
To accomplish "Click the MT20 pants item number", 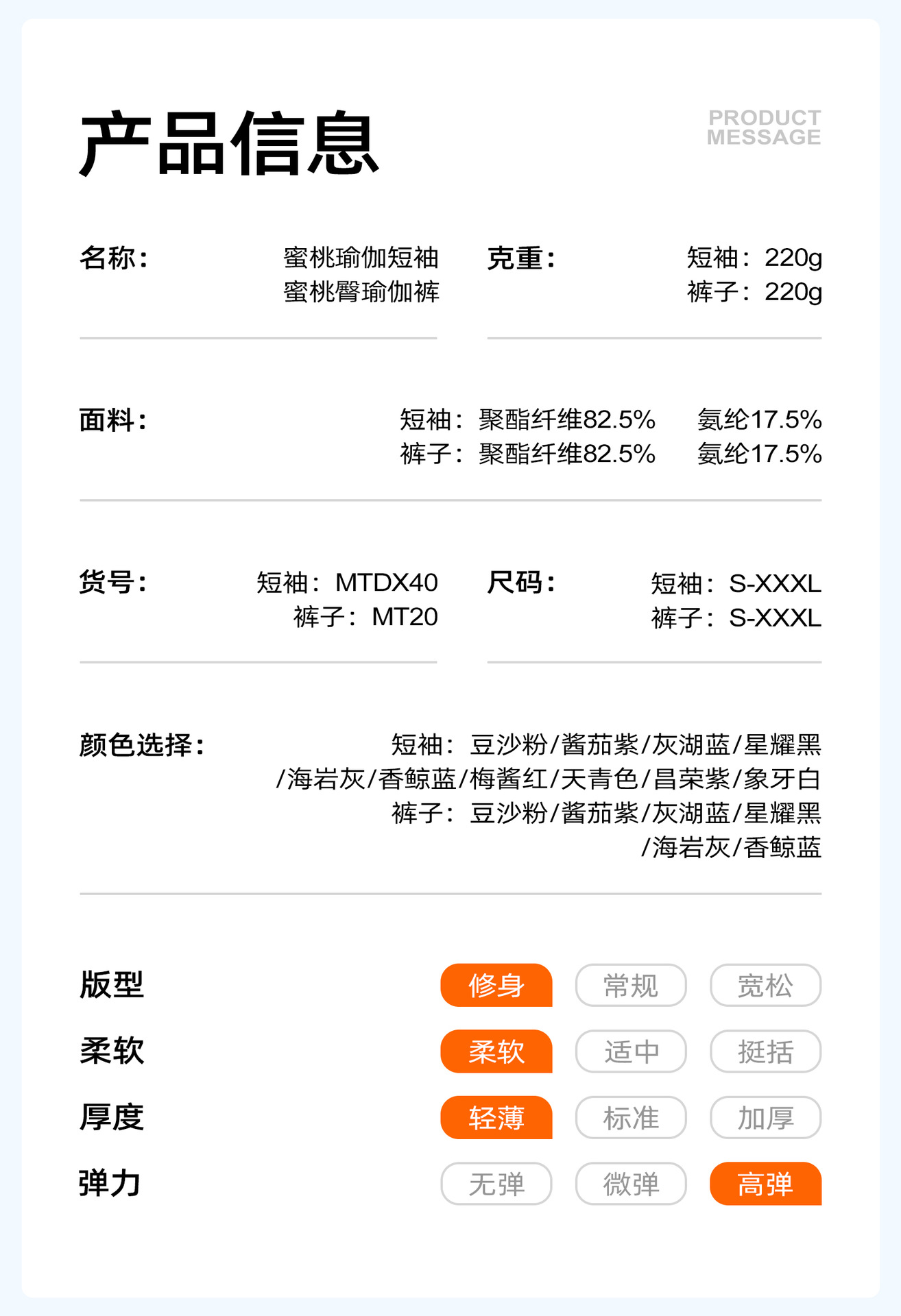I will [x=405, y=617].
